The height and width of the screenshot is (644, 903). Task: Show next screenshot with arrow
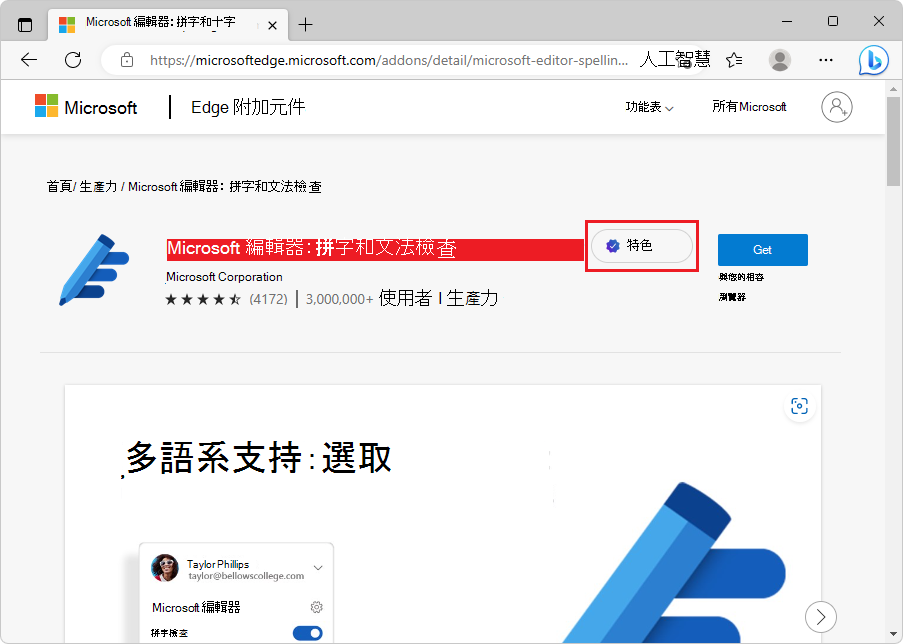821,617
